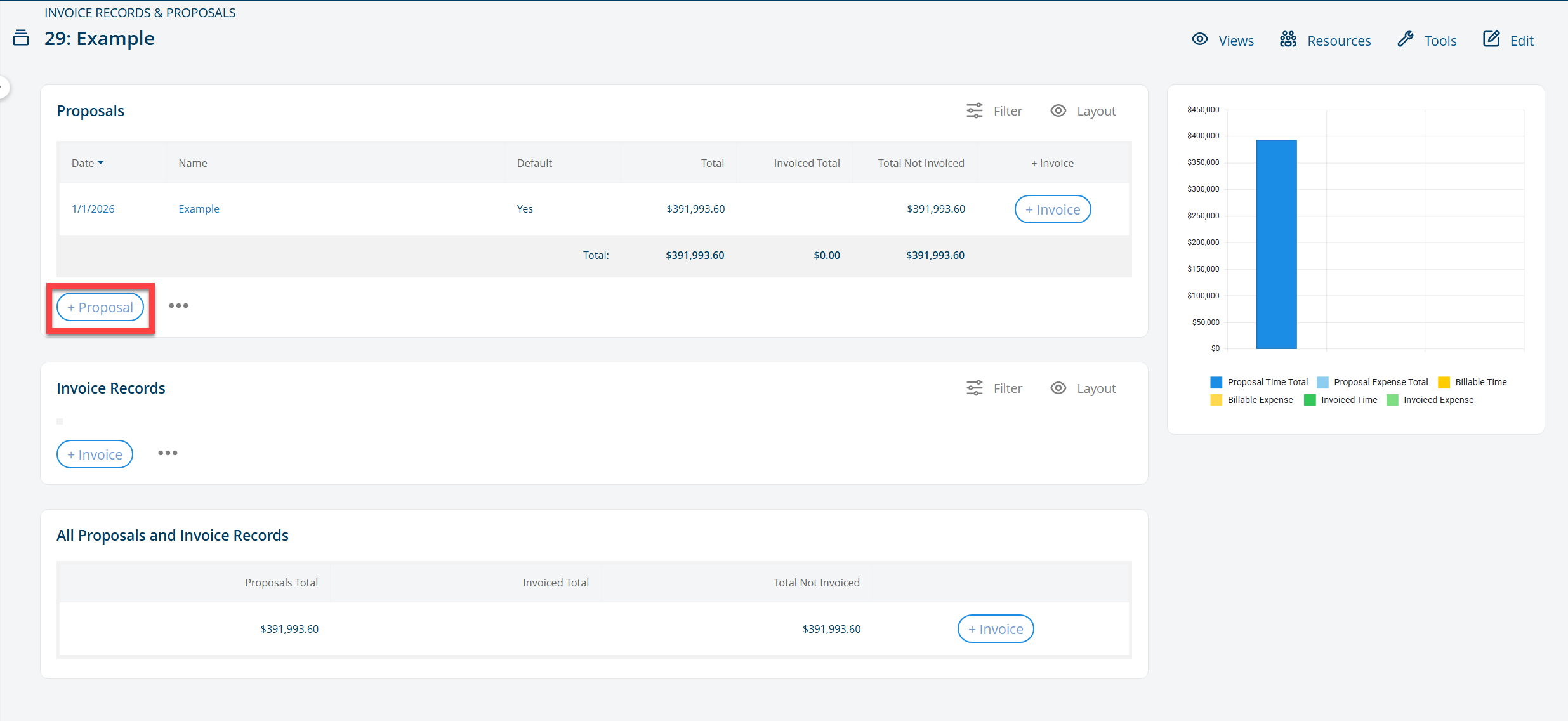Click the Invoice Records Filter label

coord(1008,388)
